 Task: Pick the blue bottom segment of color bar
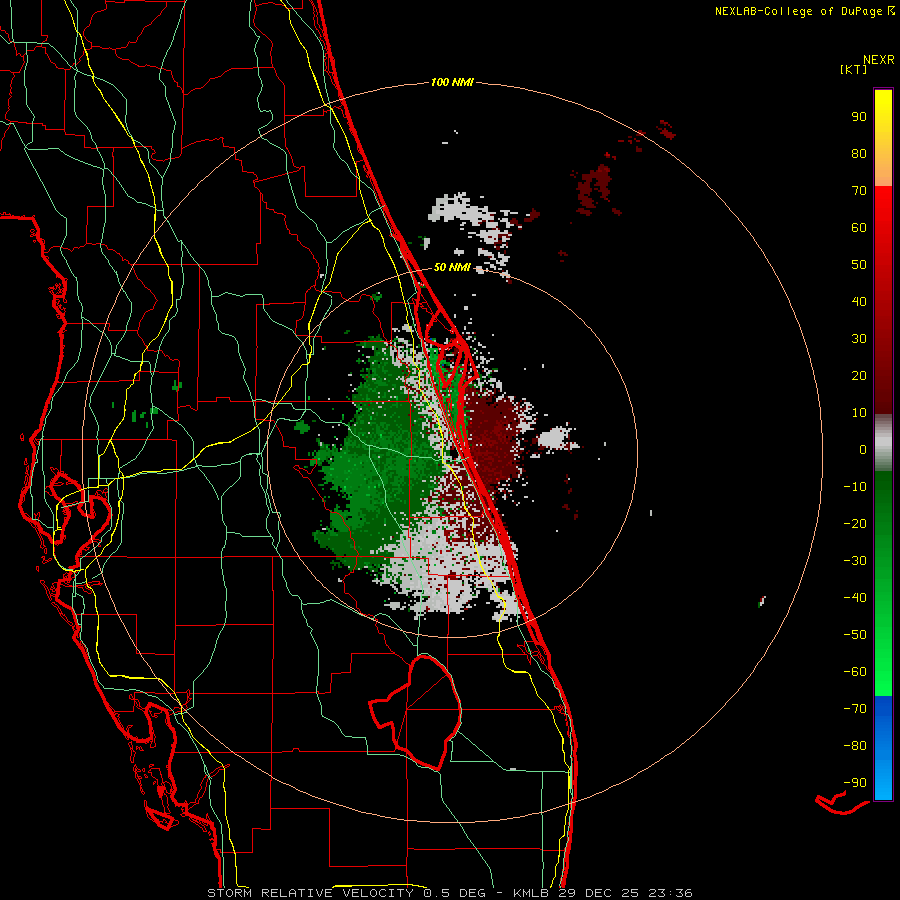coord(883,748)
